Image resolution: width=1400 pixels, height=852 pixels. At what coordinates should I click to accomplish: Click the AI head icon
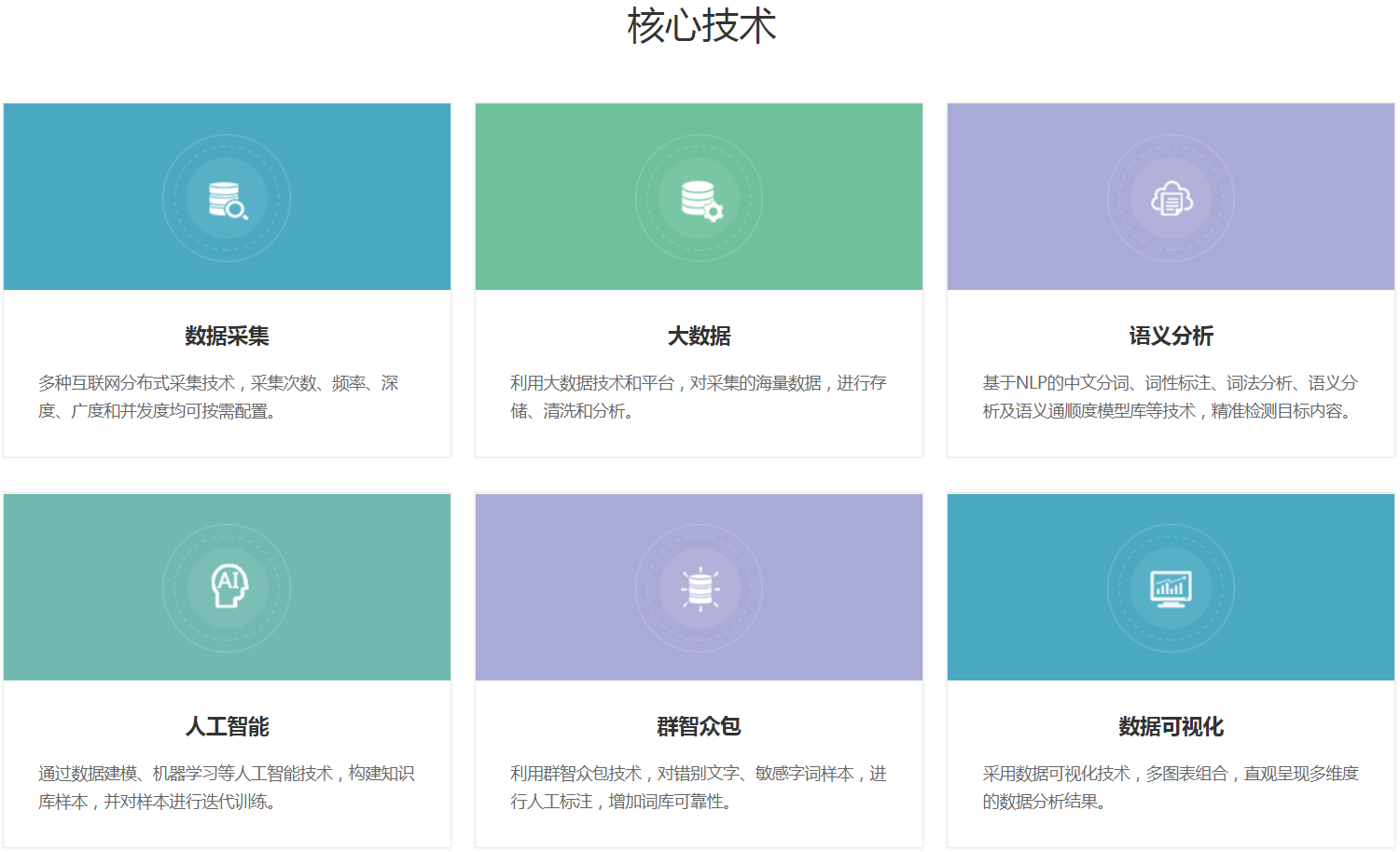coord(228,588)
